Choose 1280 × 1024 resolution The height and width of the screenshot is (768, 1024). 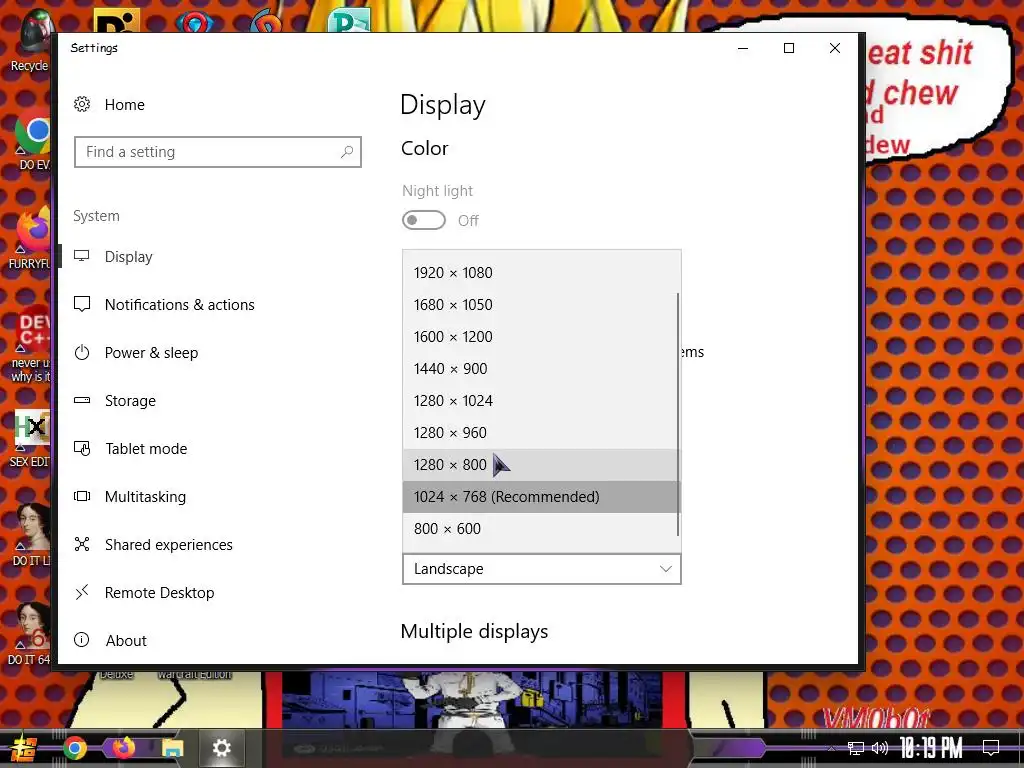pyautogui.click(x=540, y=400)
